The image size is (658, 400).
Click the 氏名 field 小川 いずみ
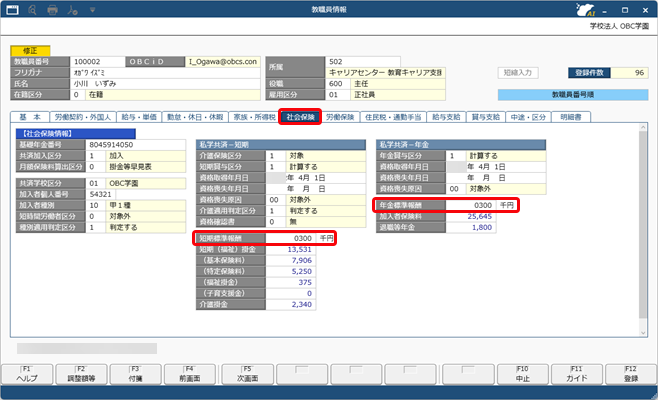pyautogui.click(x=165, y=84)
